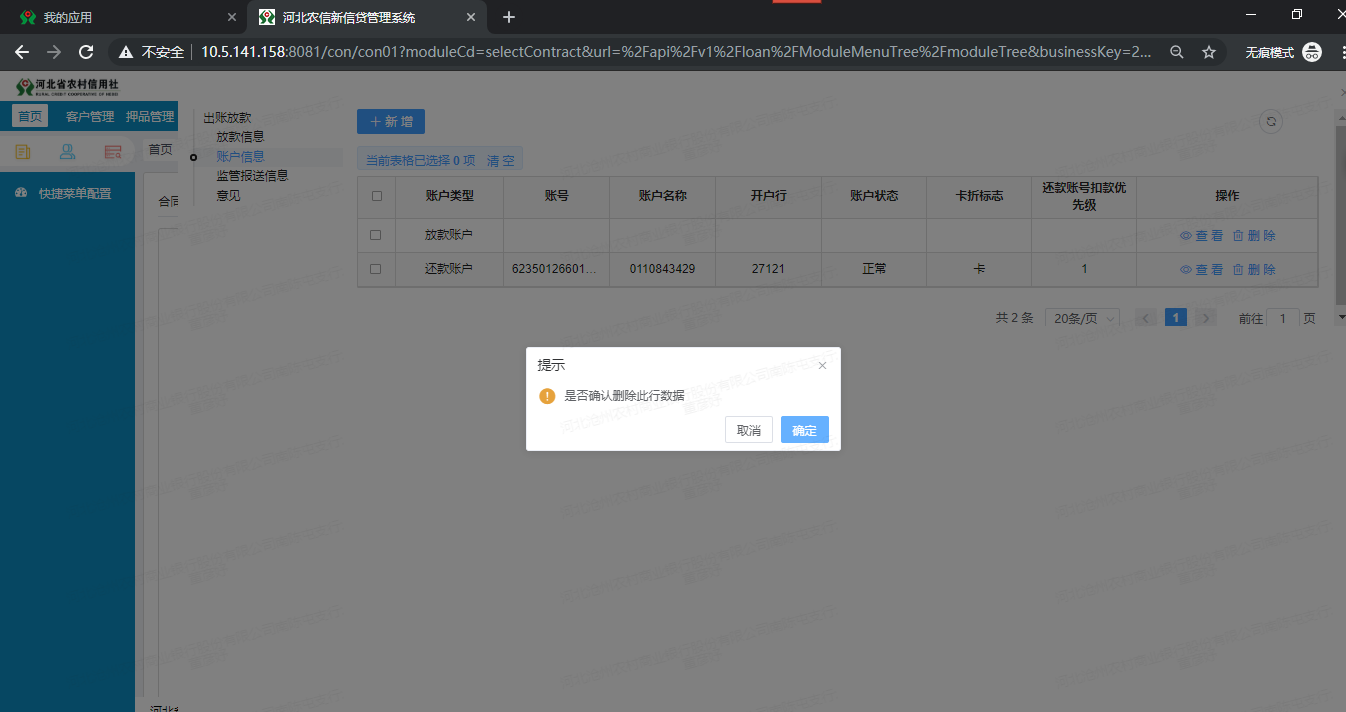Click the browser bookmark star icon
Screen dimensions: 1346x712
pos(1209,51)
